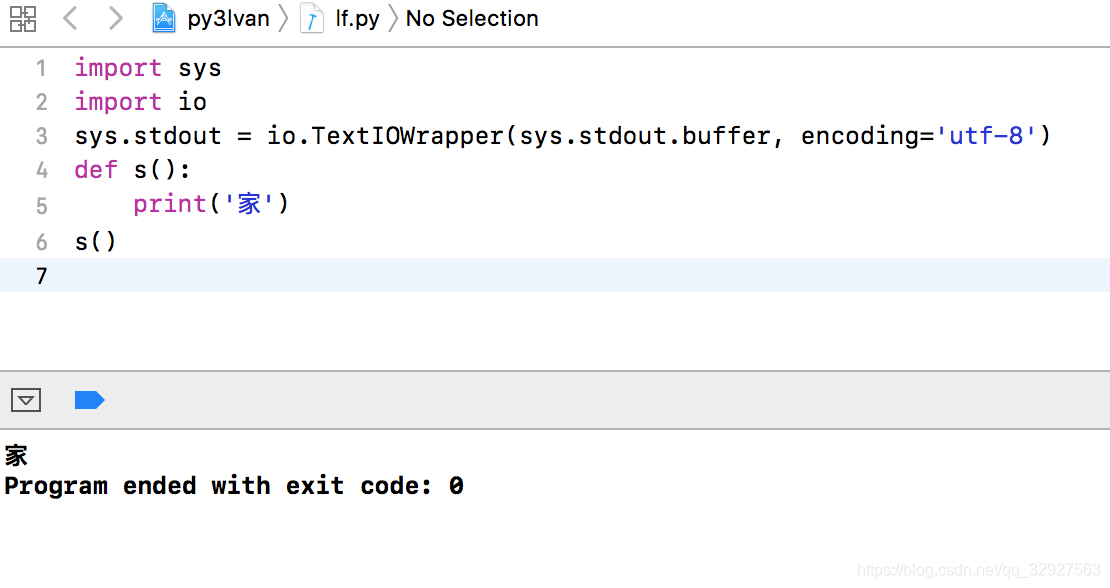Click the line 4 gutter number

(41, 171)
